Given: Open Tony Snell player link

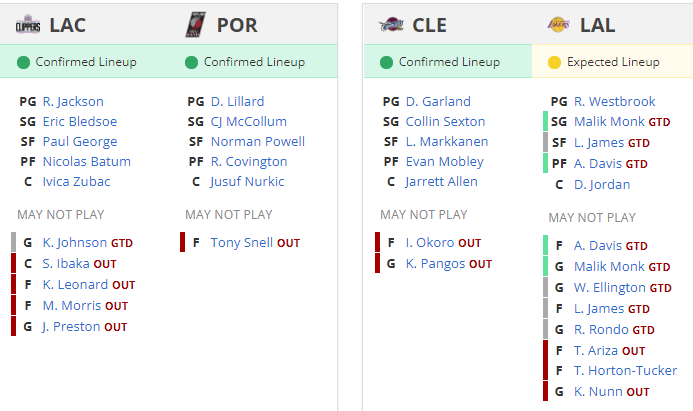Looking at the screenshot, I should point(241,242).
